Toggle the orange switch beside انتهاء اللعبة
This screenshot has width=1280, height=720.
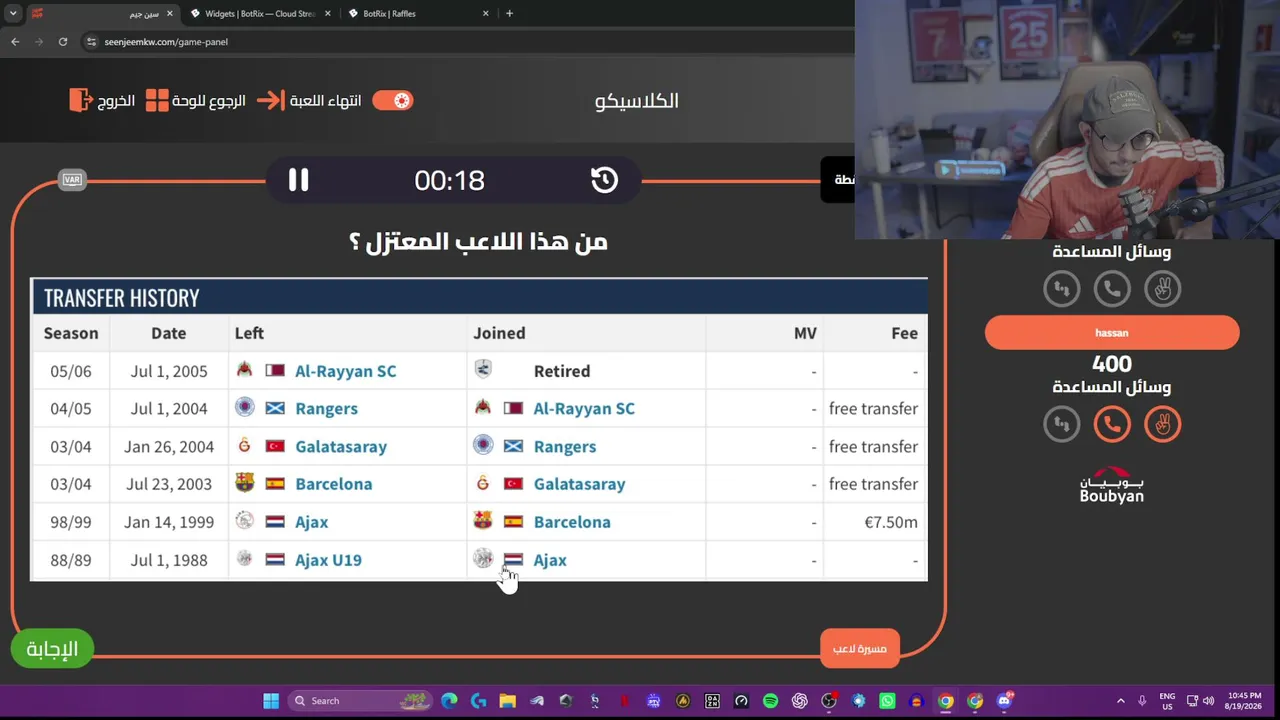pos(392,100)
